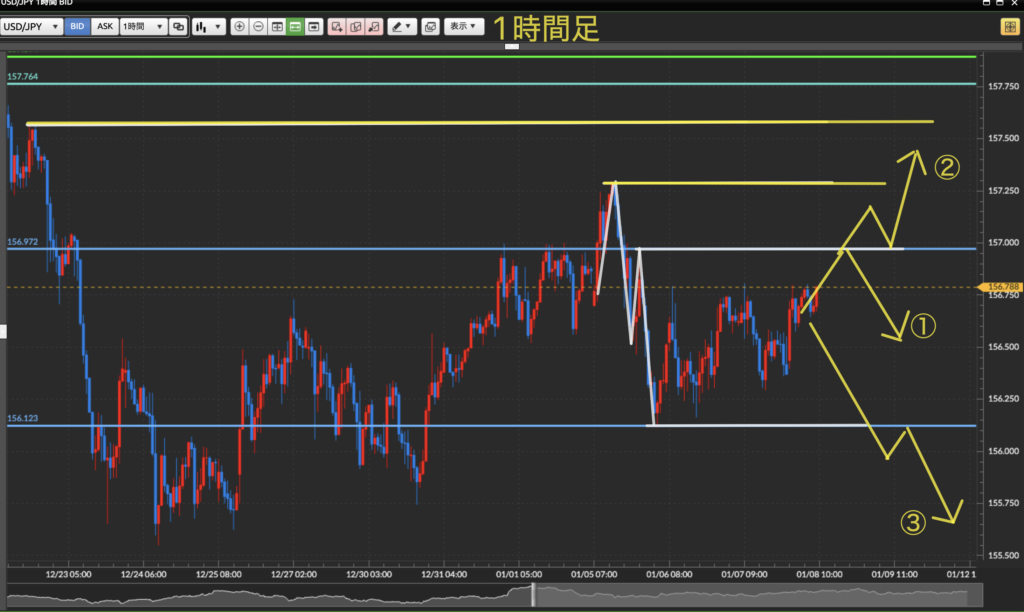Click the third pink toolbar icon

click(373, 27)
